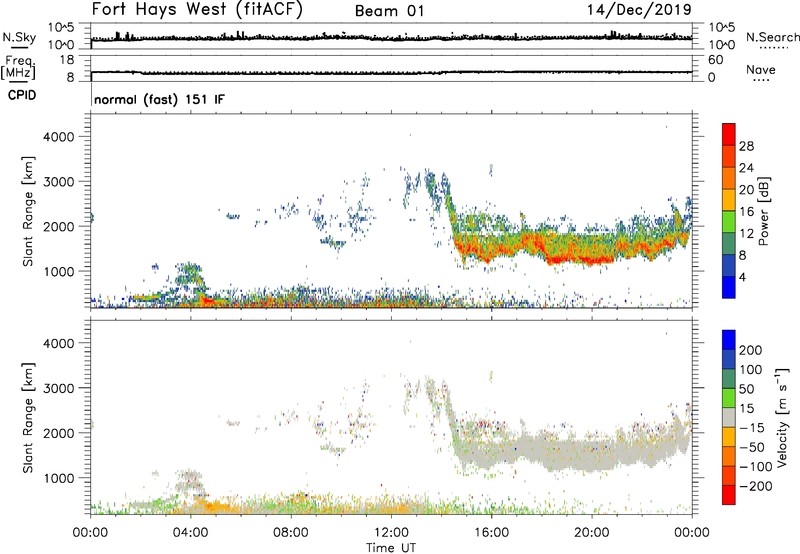Click the 'Freq. [MHz]' axis label
Viewport: 800px width, 554px height.
pos(19,67)
